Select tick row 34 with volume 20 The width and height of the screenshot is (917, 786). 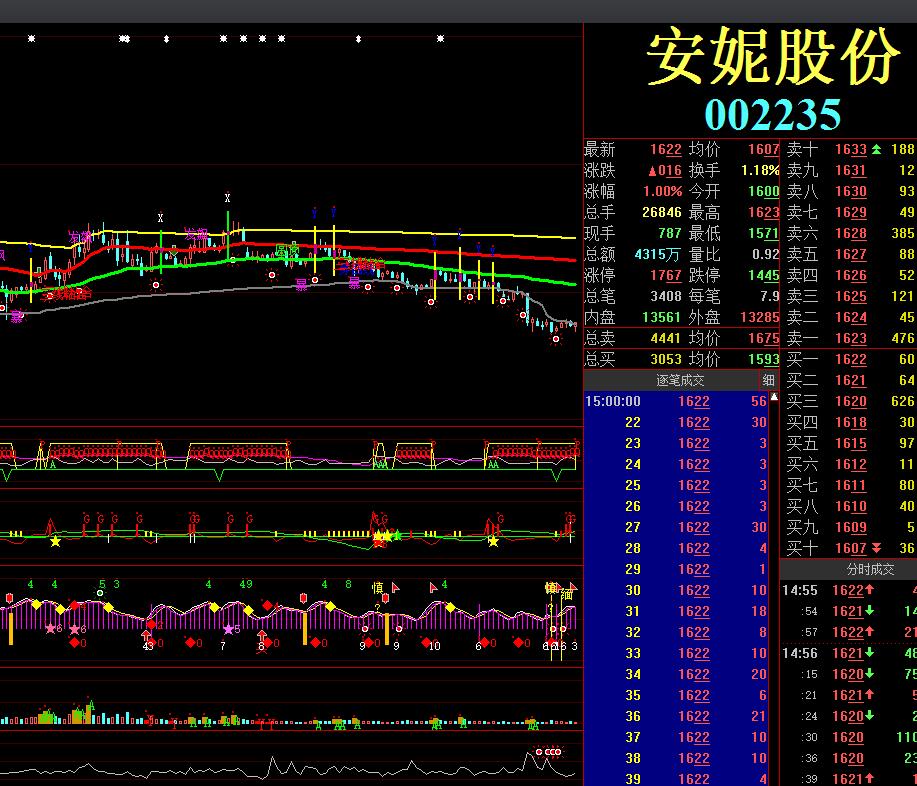(x=676, y=674)
